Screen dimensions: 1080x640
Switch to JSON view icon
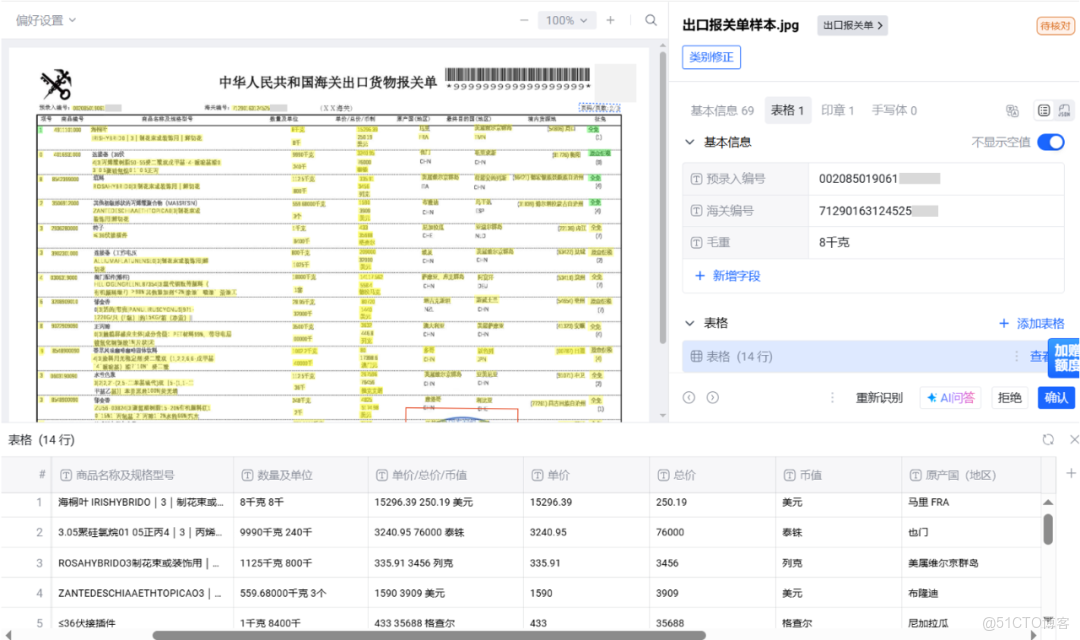pos(1064,111)
